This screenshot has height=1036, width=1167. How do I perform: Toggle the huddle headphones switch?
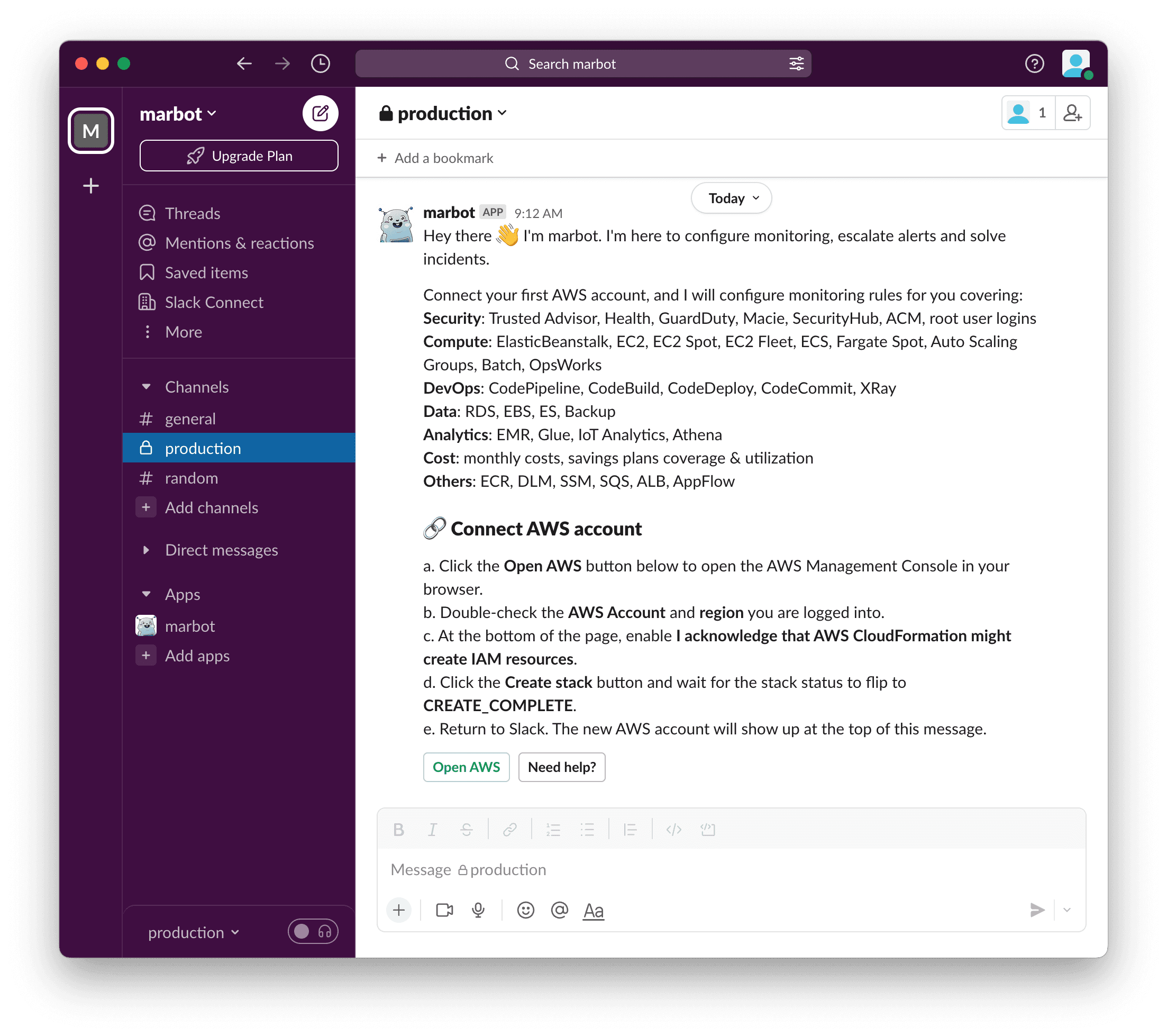tap(313, 931)
